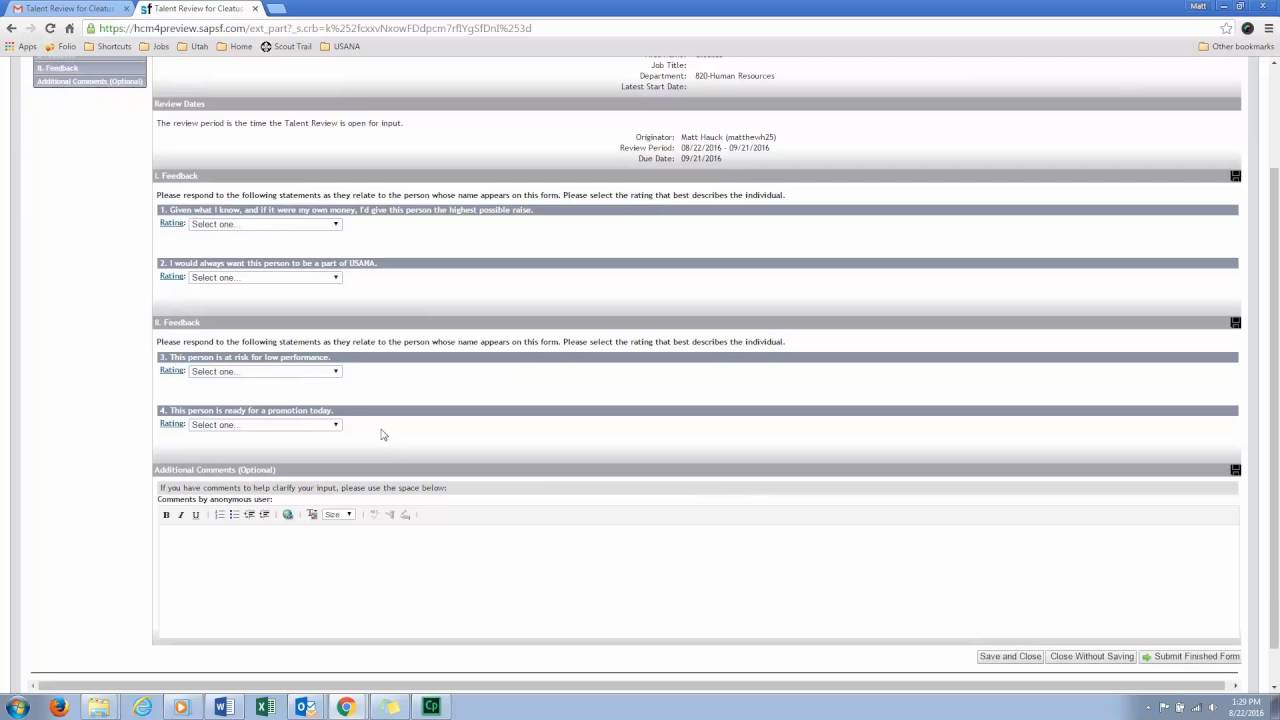The height and width of the screenshot is (720, 1280).
Task: Collapse the I. Feedback section
Action: 1235,176
